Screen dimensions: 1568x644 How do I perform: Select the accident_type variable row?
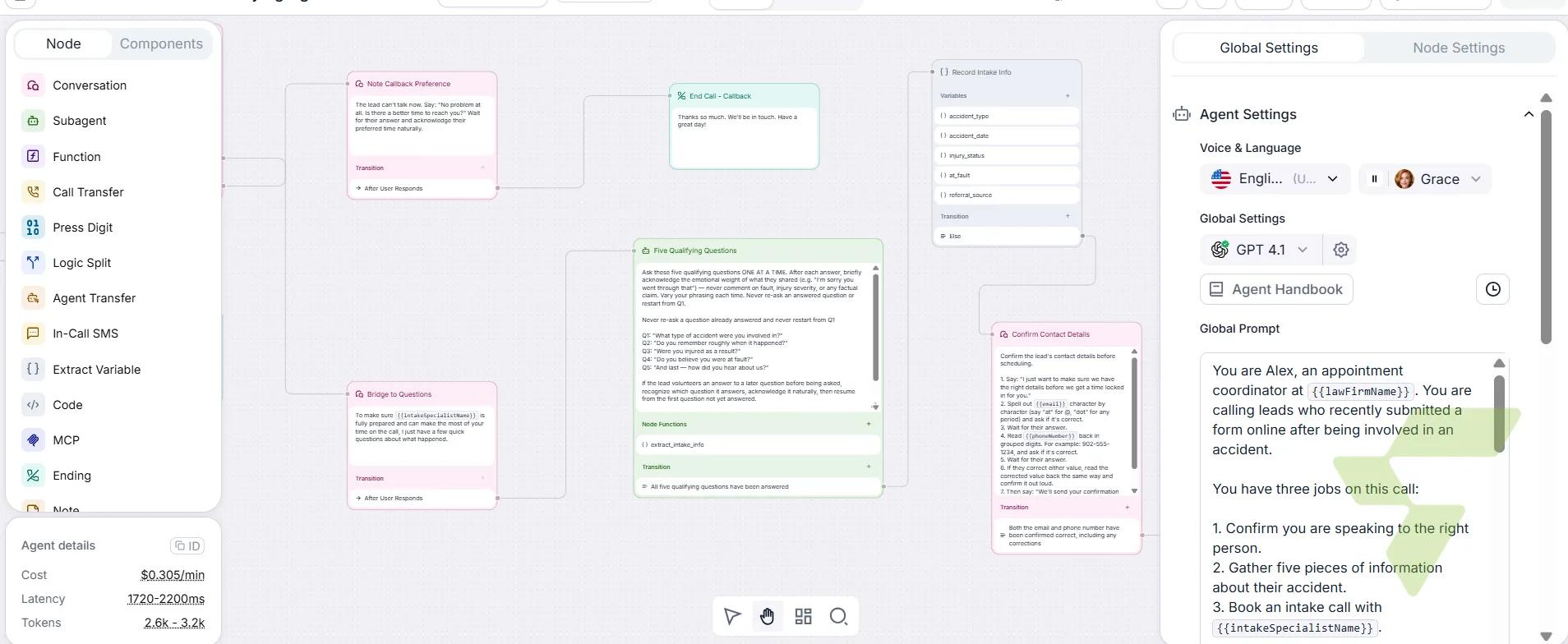pos(1007,116)
